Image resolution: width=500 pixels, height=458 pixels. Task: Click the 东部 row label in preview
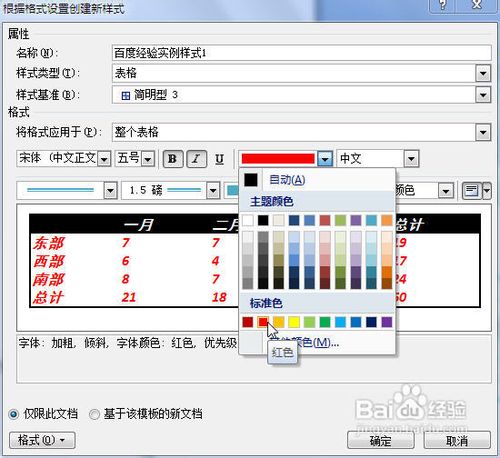tap(49, 243)
